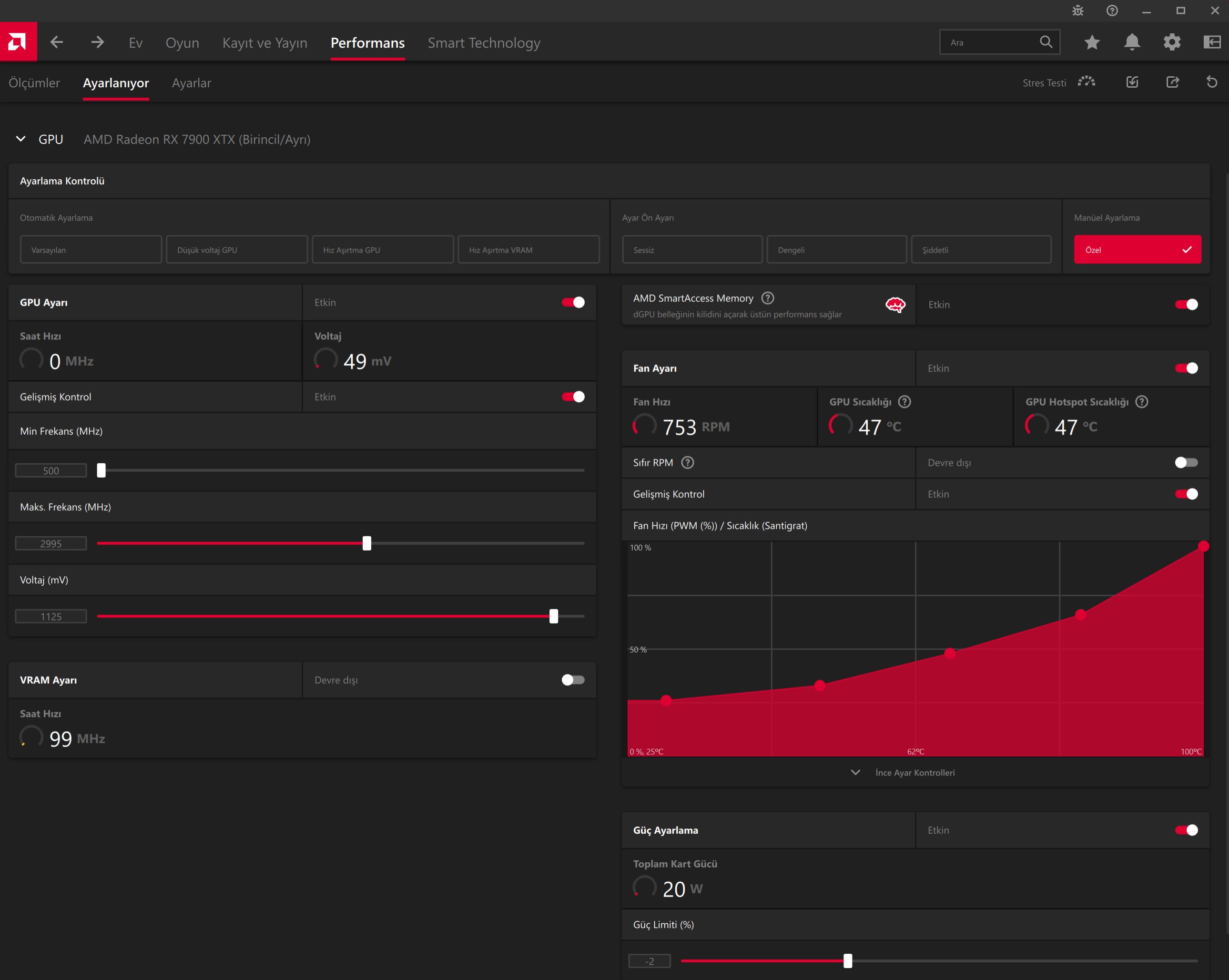Click the Güç Limiti -2 value field
Image resolution: width=1229 pixels, height=980 pixels.
[649, 961]
